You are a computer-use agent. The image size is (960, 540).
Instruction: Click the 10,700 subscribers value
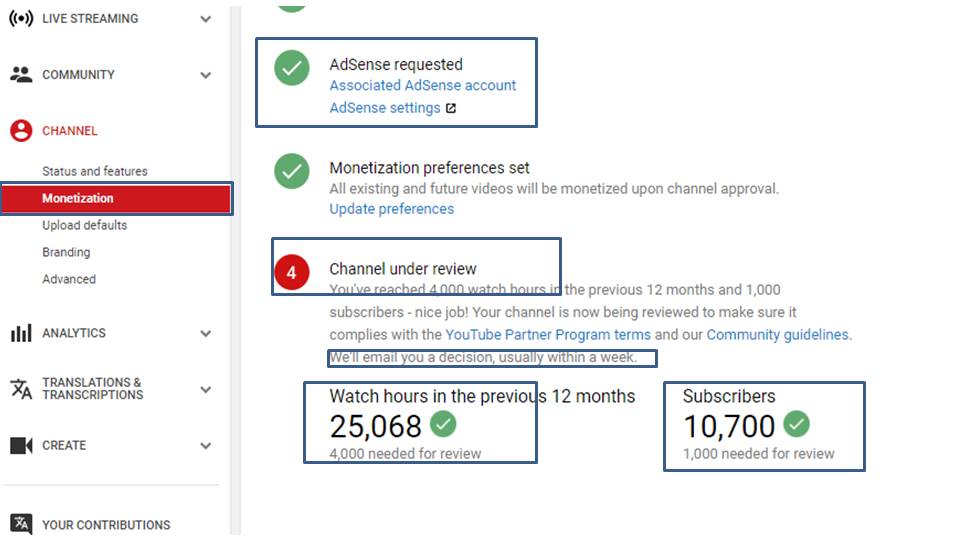[729, 426]
